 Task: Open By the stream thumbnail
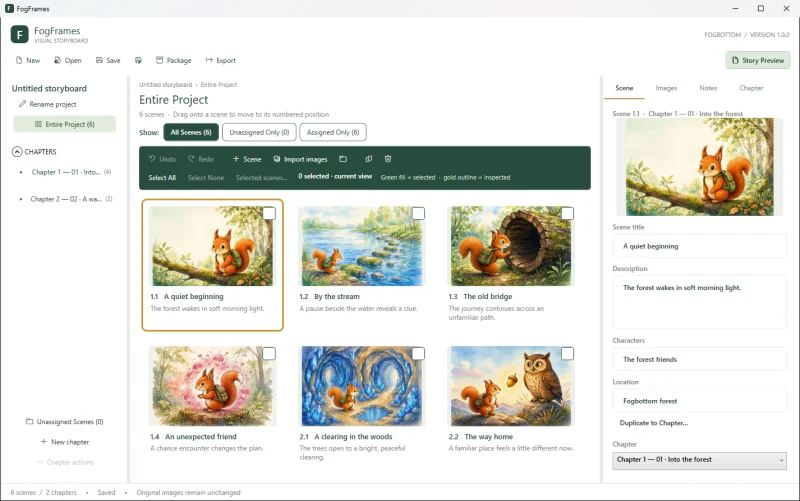[x=362, y=246]
